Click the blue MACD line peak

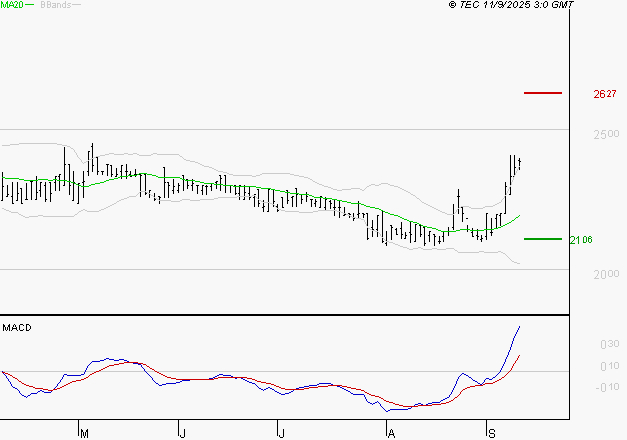[519, 326]
